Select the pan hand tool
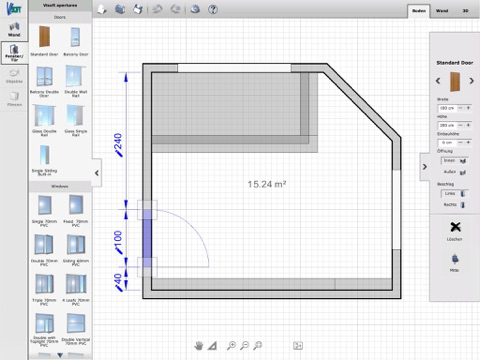 tap(199, 346)
